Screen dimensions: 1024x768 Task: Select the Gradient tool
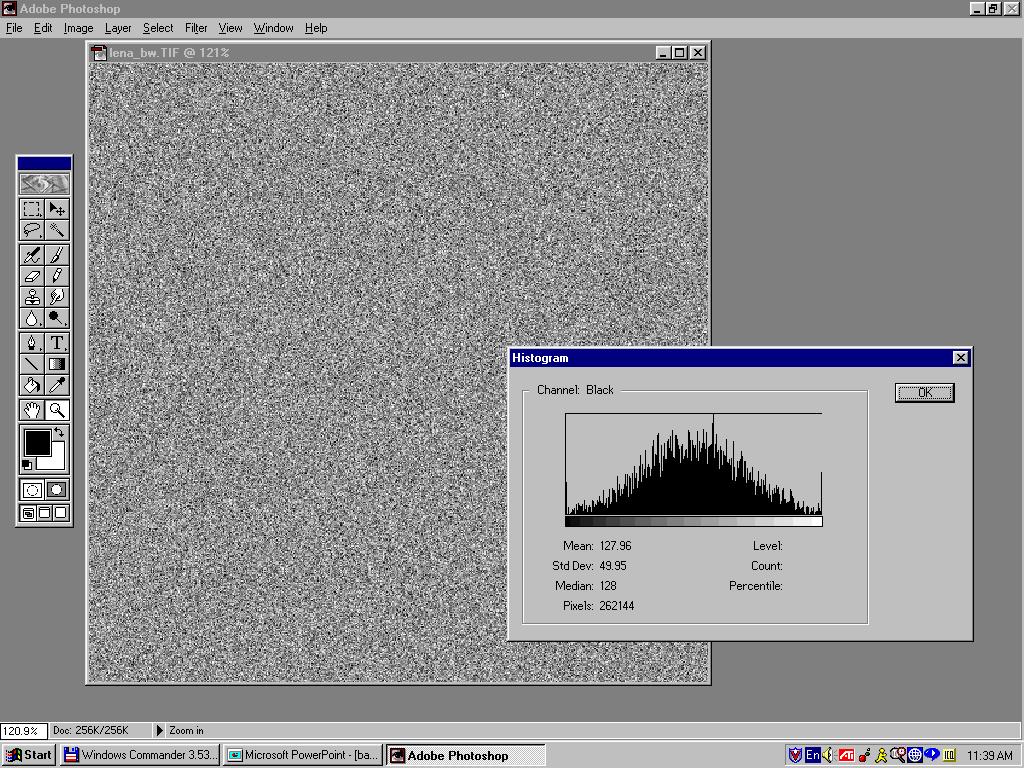pyautogui.click(x=57, y=364)
